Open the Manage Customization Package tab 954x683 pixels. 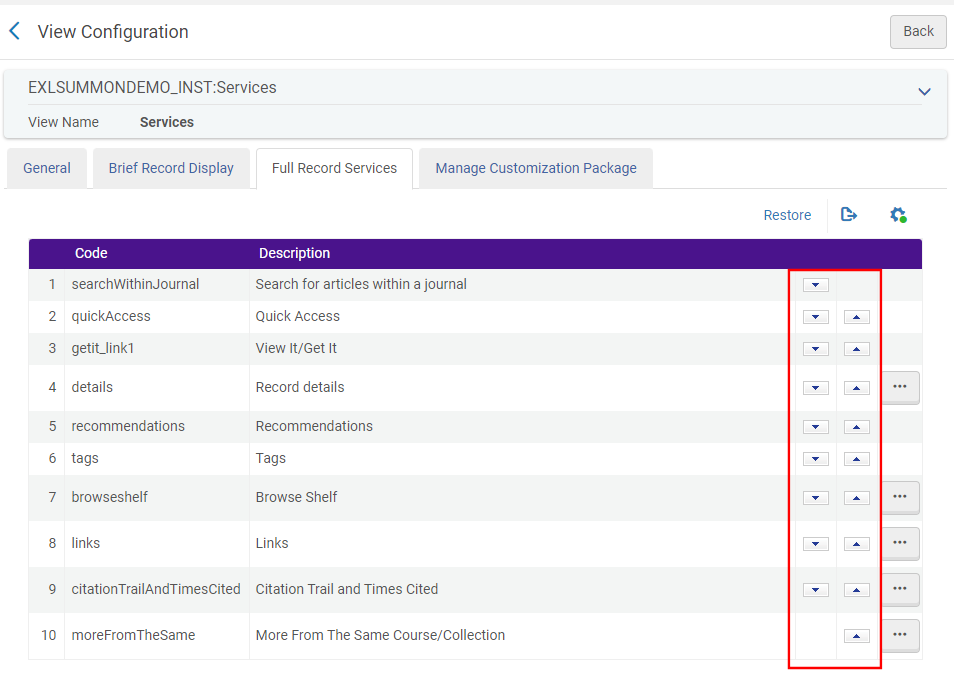(x=536, y=168)
